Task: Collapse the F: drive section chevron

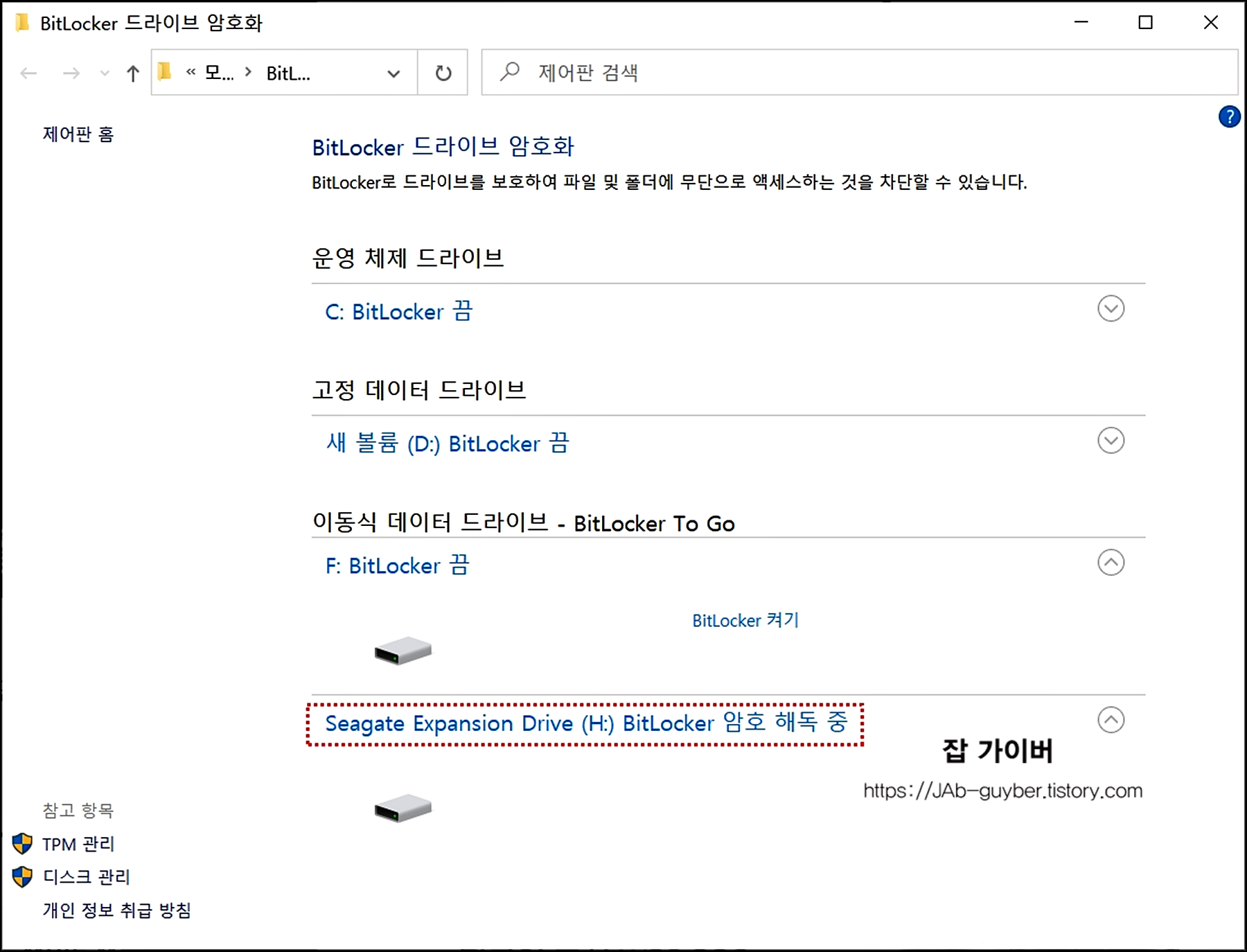Action: click(1111, 562)
